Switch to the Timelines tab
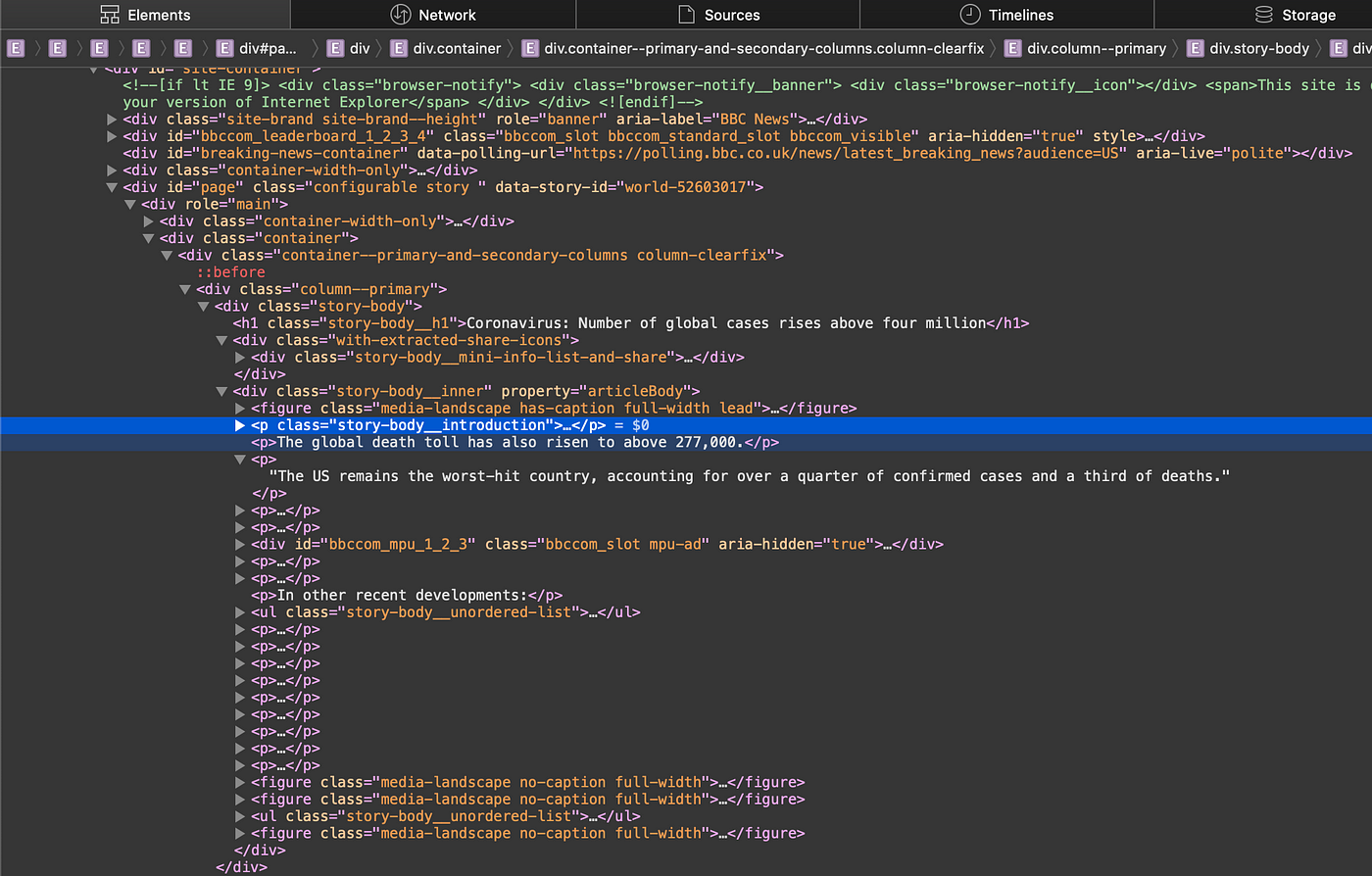The image size is (1372, 876). click(1006, 15)
